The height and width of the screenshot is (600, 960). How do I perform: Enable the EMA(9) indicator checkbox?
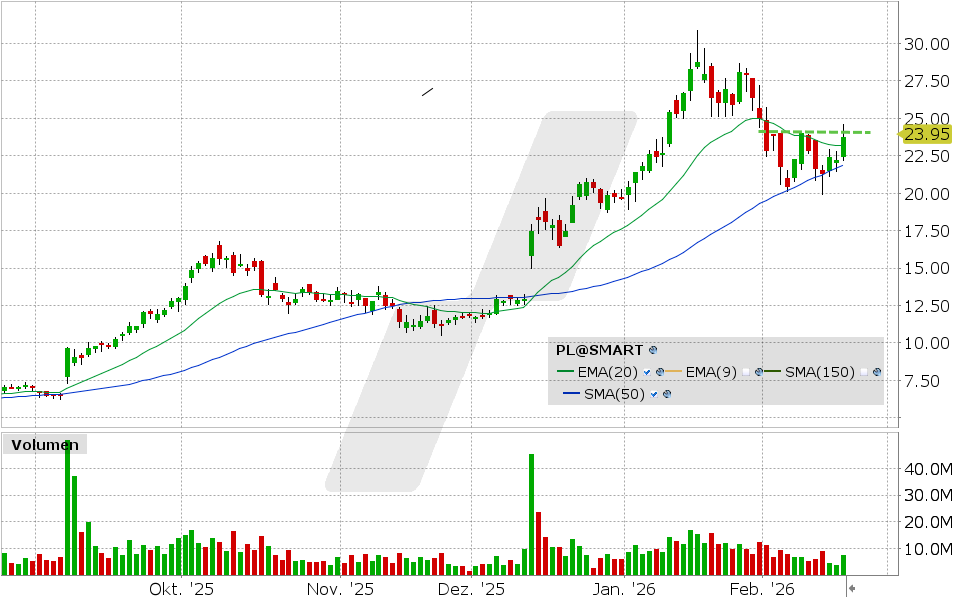coord(747,372)
